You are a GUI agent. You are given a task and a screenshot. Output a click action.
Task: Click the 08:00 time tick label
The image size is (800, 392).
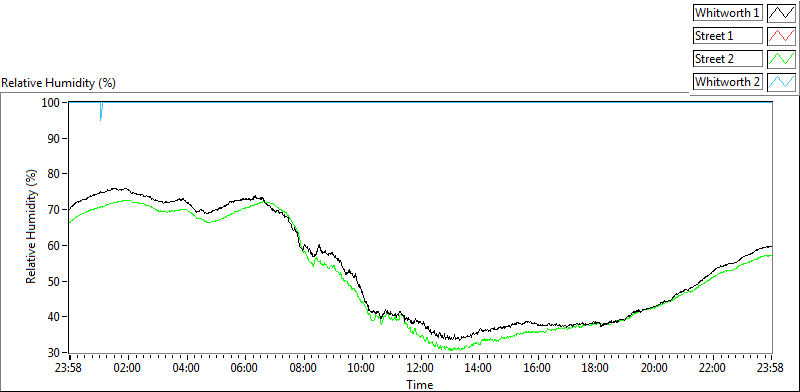coord(304,368)
